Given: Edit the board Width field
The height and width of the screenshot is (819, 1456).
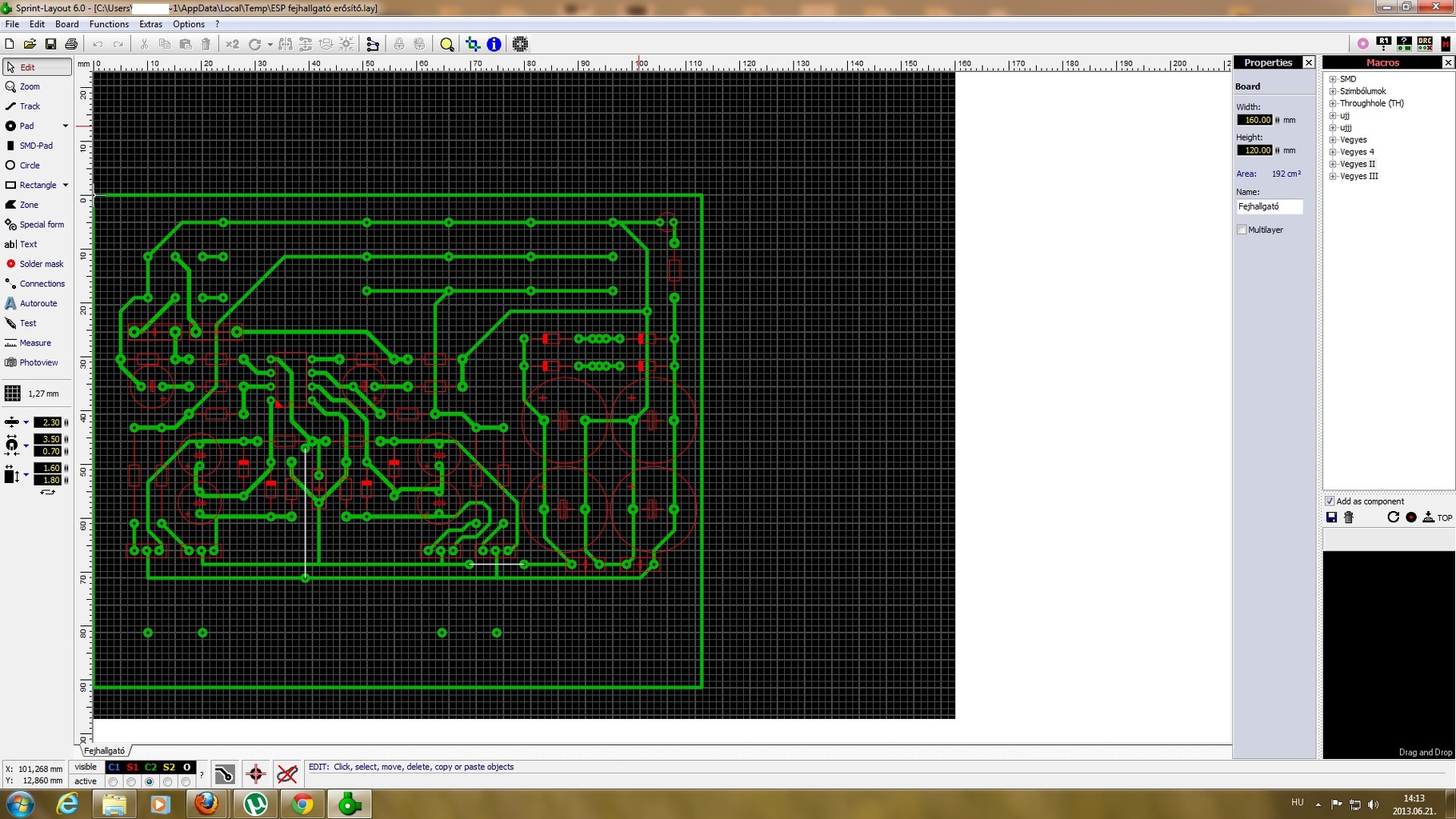Looking at the screenshot, I should click(x=1254, y=120).
